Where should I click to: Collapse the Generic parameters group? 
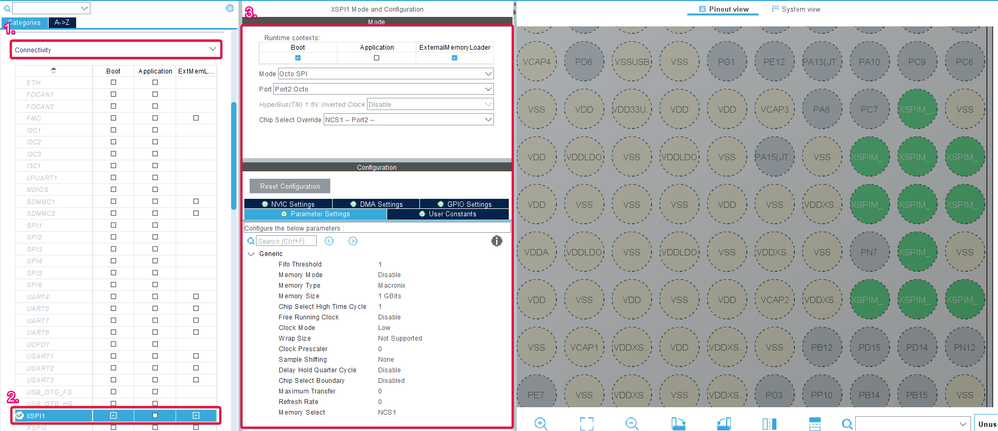tap(251, 253)
